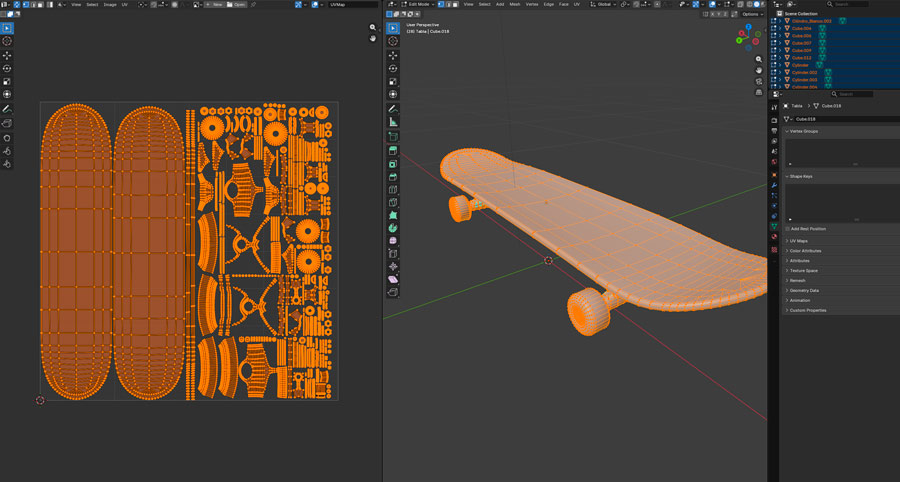The width and height of the screenshot is (900, 482).
Task: Choose the Inset Faces tool
Action: click(393, 164)
